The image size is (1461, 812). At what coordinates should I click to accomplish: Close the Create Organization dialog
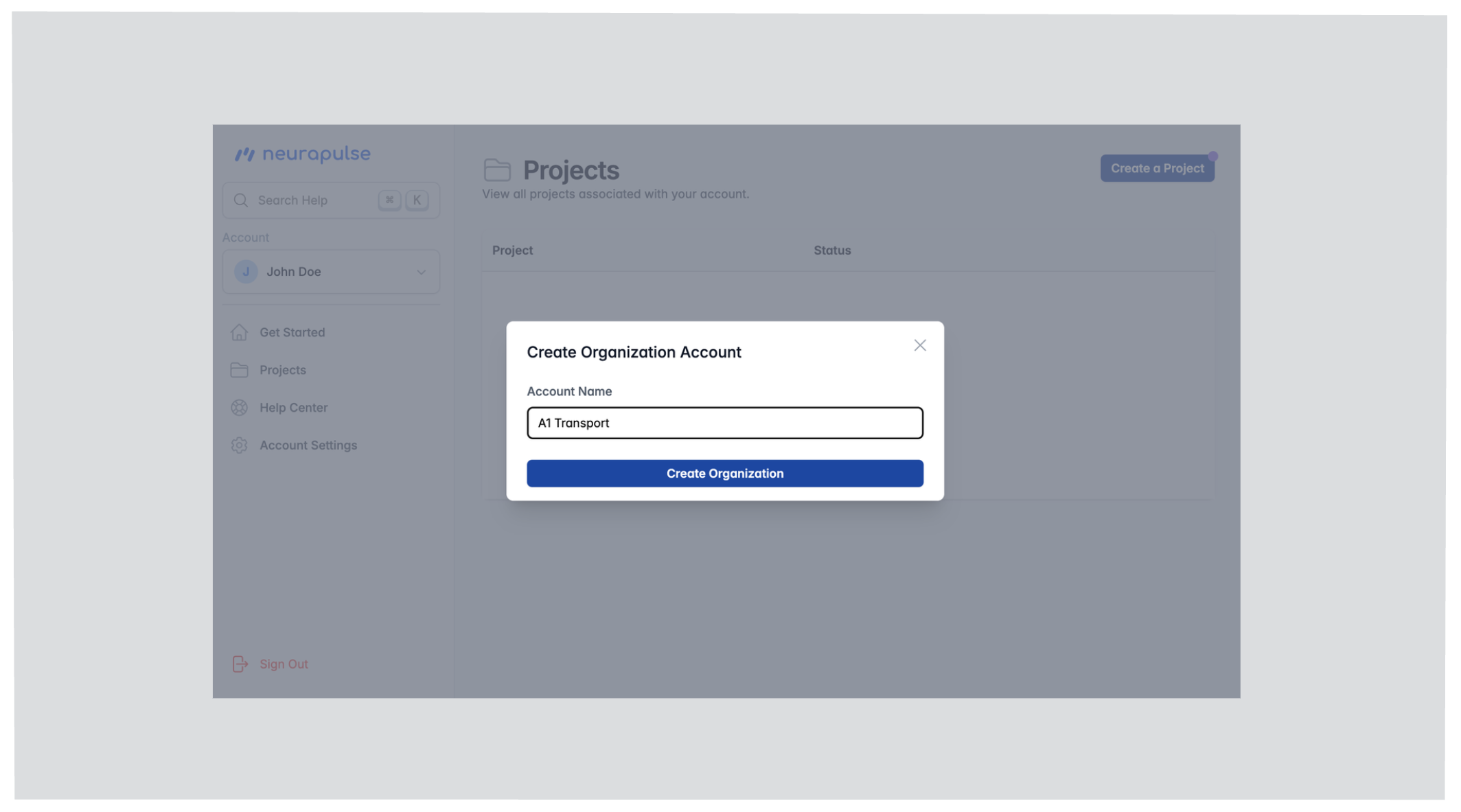click(919, 345)
